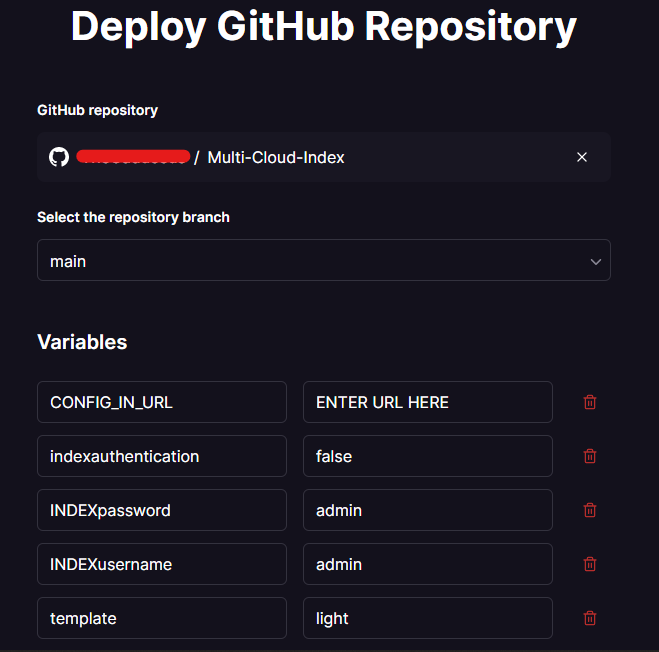Open the repository branch dropdown showing main

pyautogui.click(x=324, y=260)
